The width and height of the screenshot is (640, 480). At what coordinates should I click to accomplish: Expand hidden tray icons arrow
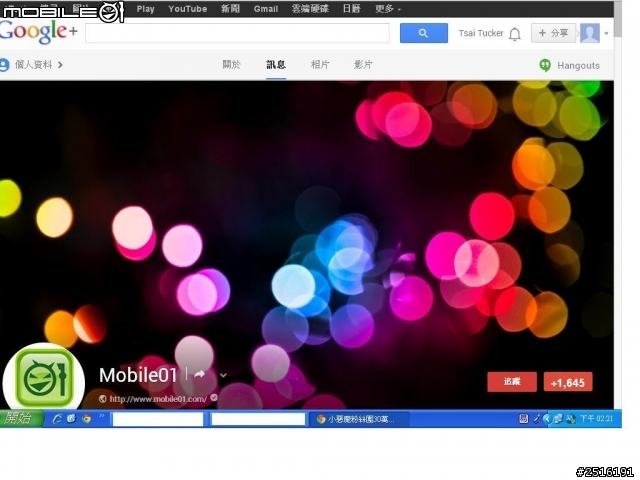(547, 419)
